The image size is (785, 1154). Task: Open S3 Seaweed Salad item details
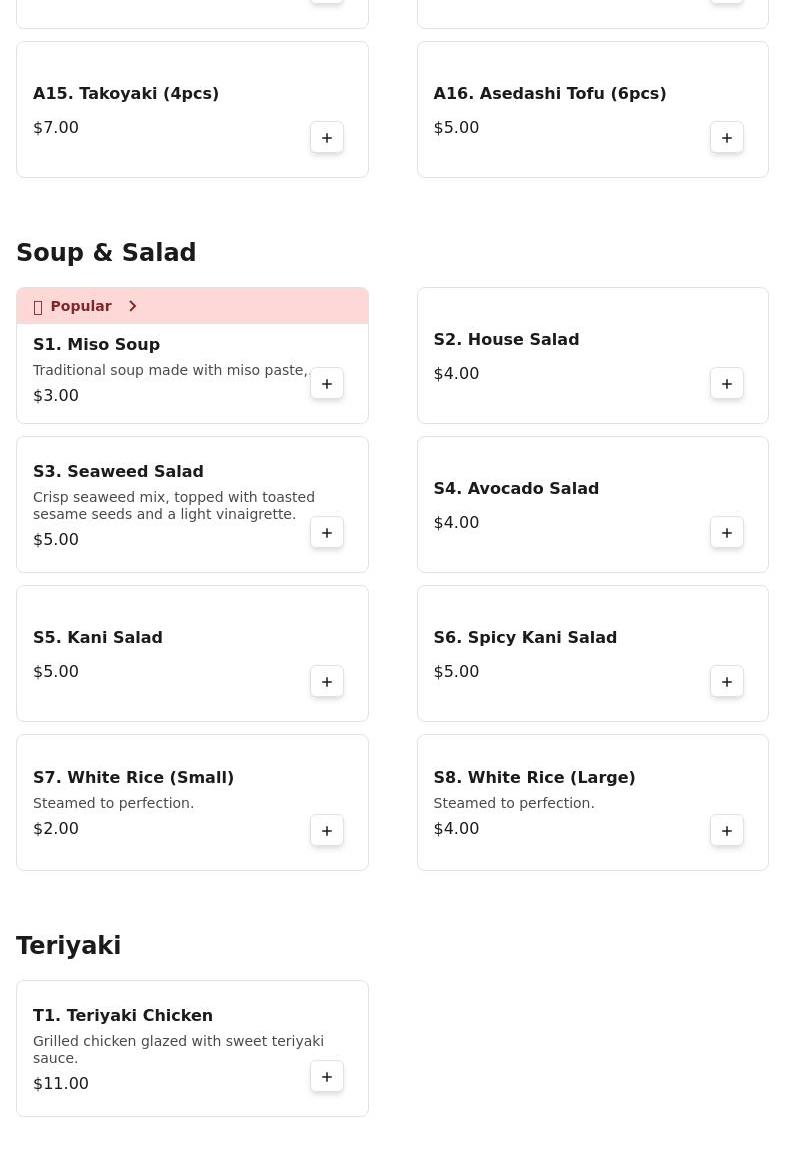(118, 472)
